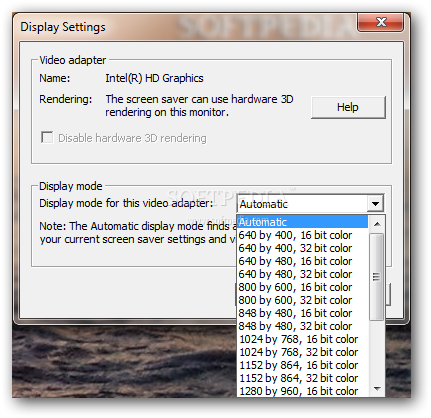Choose 848 by 480, 32 bit color
Viewport: 431px width, 418px height.
303,326
